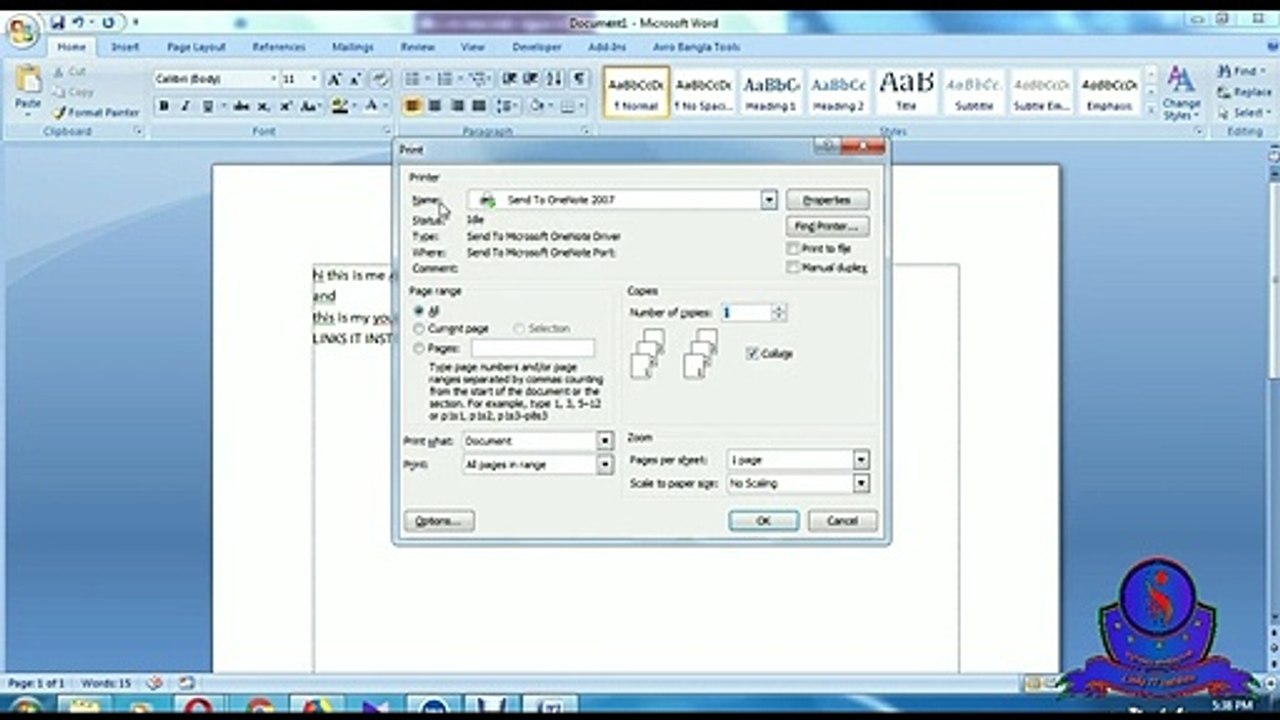Apply Underline formatting
This screenshot has height=720, width=1280.
click(x=208, y=106)
